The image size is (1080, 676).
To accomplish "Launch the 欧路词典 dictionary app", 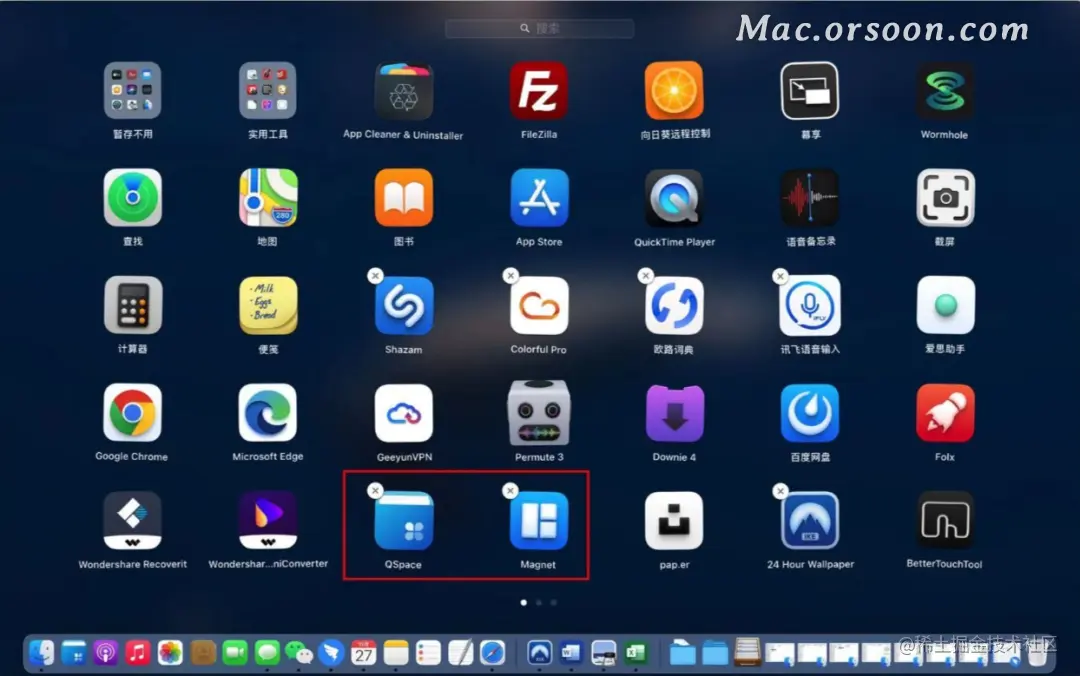I will point(674,305).
